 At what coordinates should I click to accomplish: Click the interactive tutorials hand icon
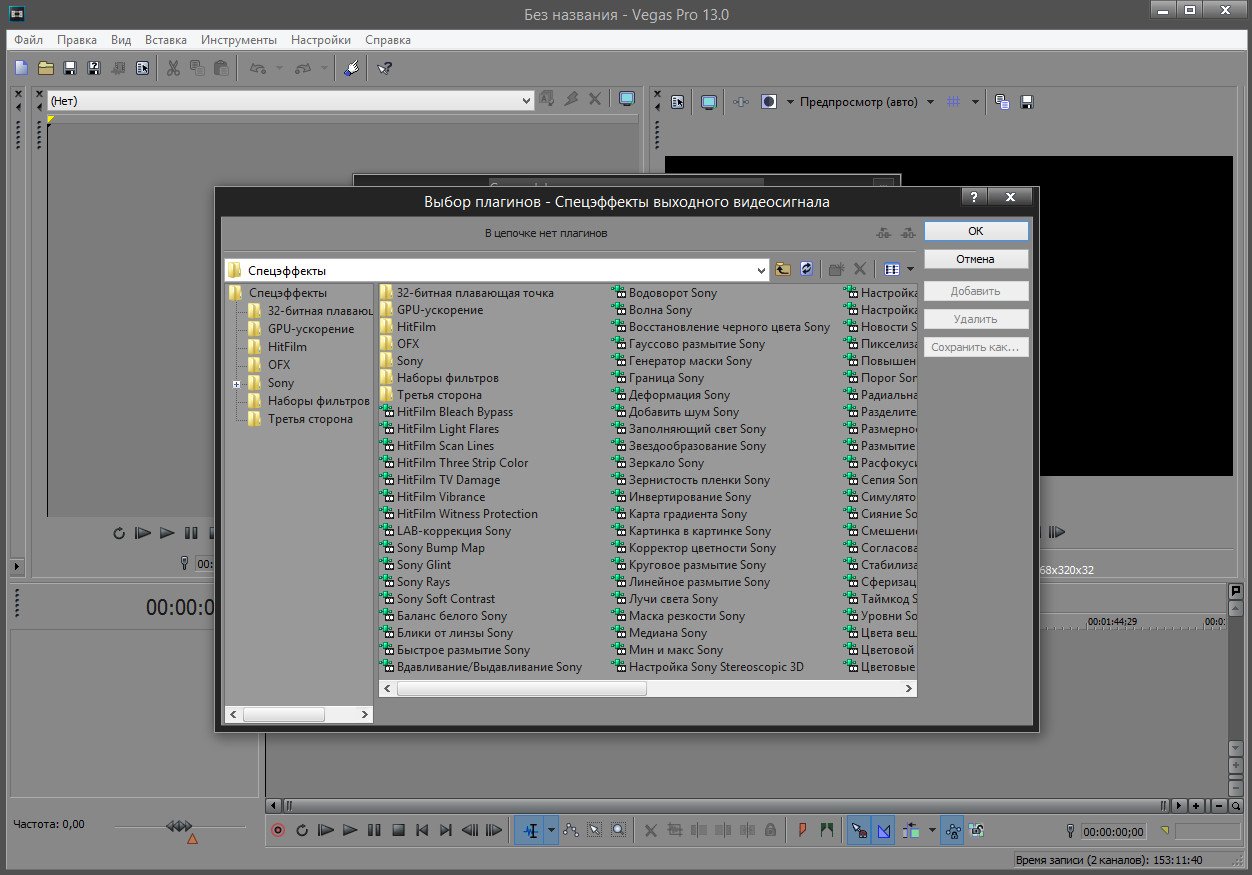(x=351, y=68)
